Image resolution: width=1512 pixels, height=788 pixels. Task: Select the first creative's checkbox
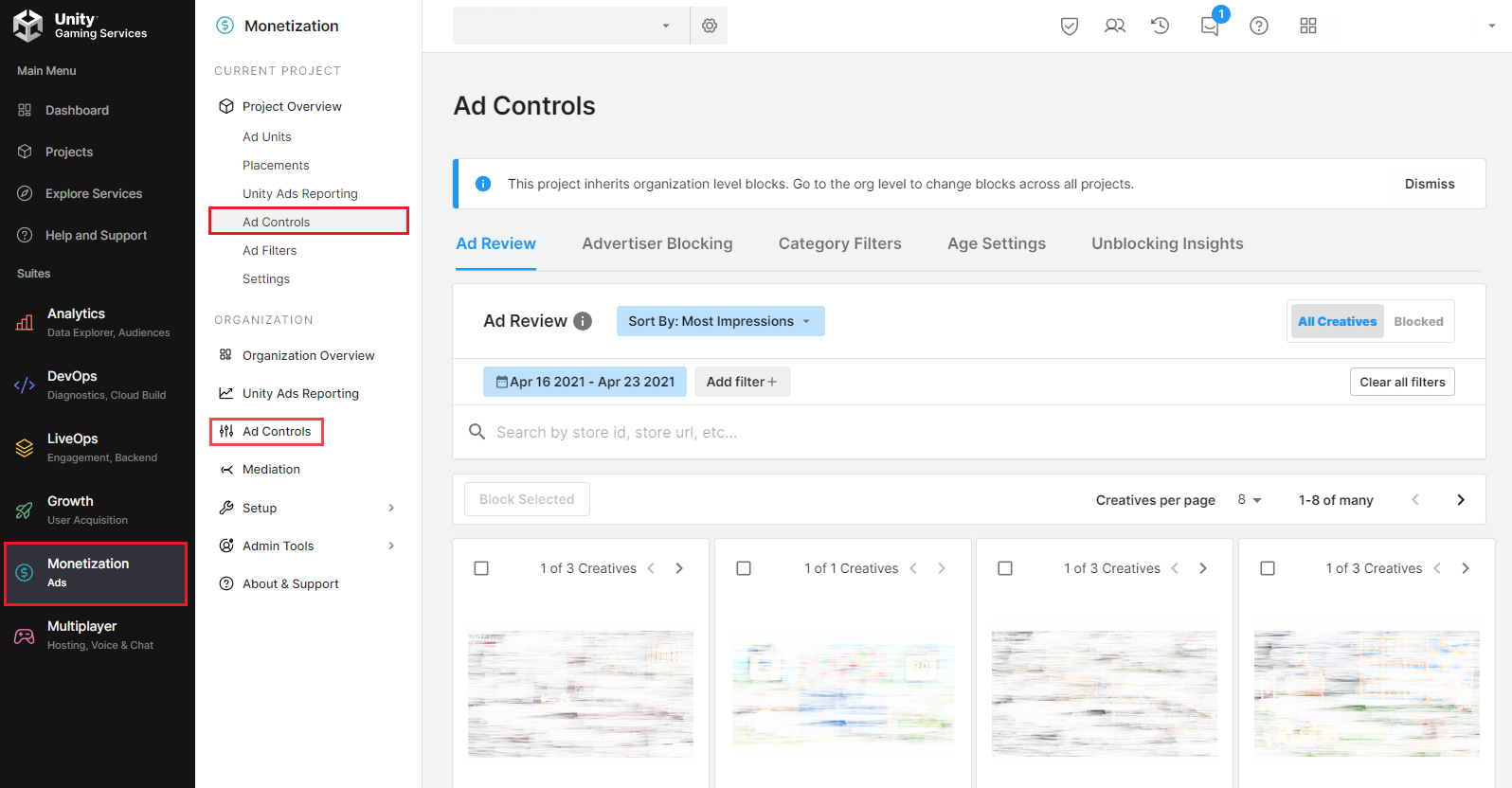point(481,568)
